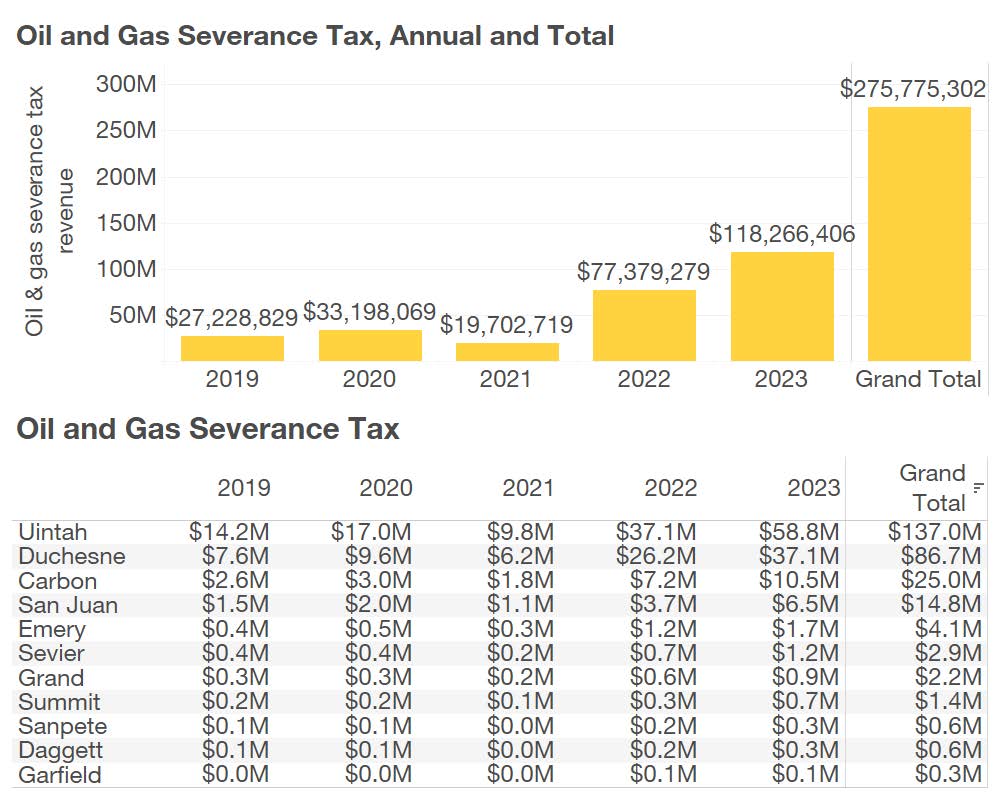
Task: Click the Grand Total column header text
Action: (x=931, y=486)
